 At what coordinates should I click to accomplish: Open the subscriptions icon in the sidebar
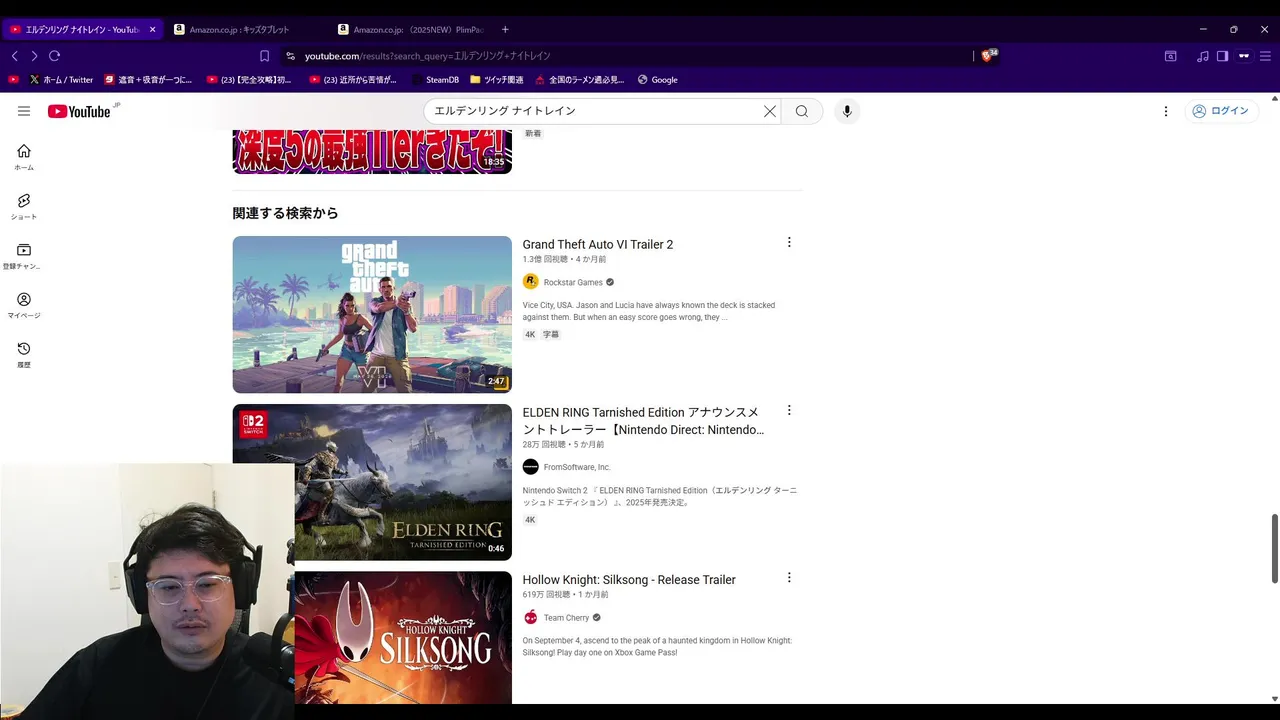click(x=24, y=256)
